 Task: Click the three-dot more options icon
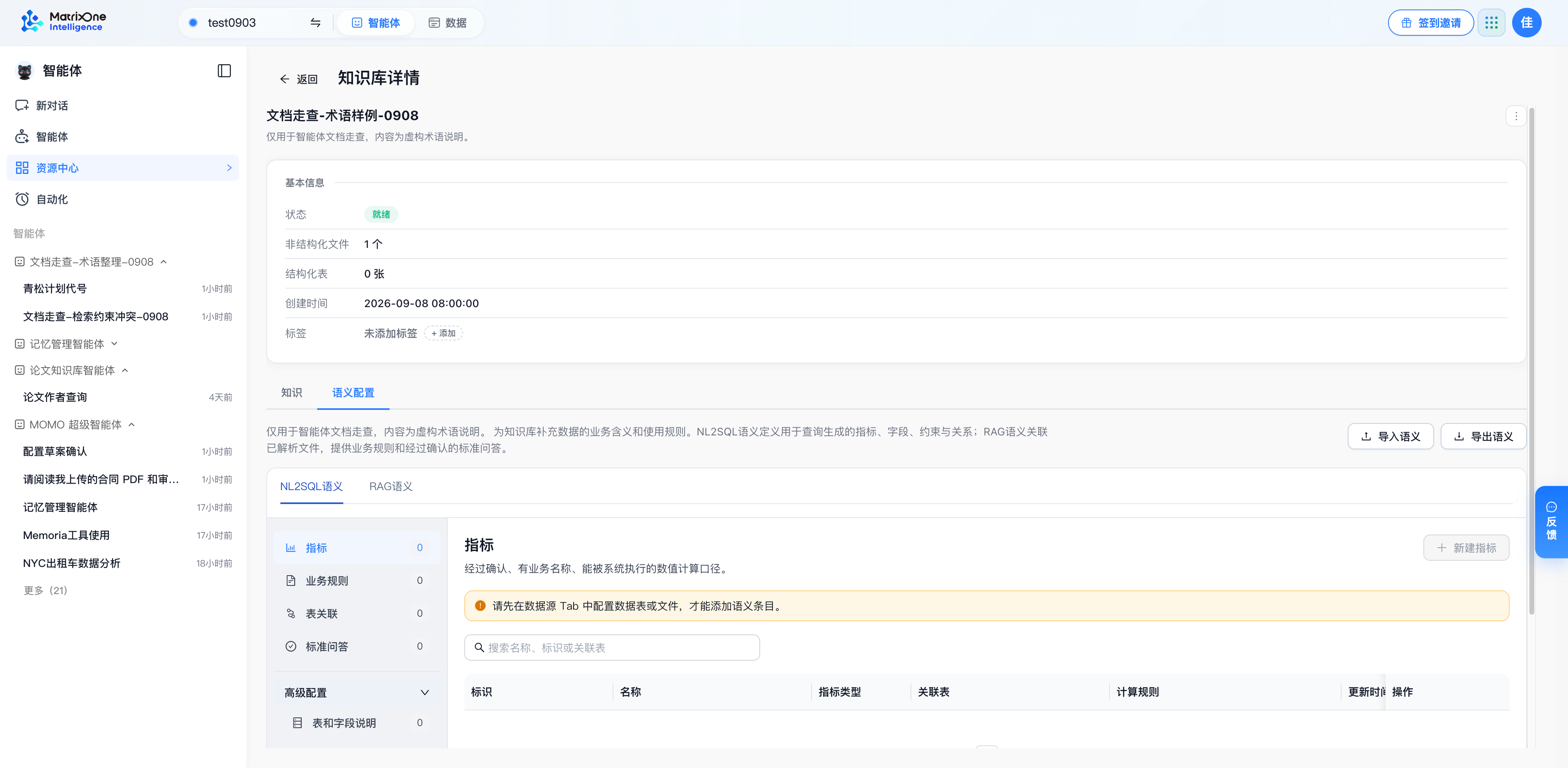pos(1516,116)
